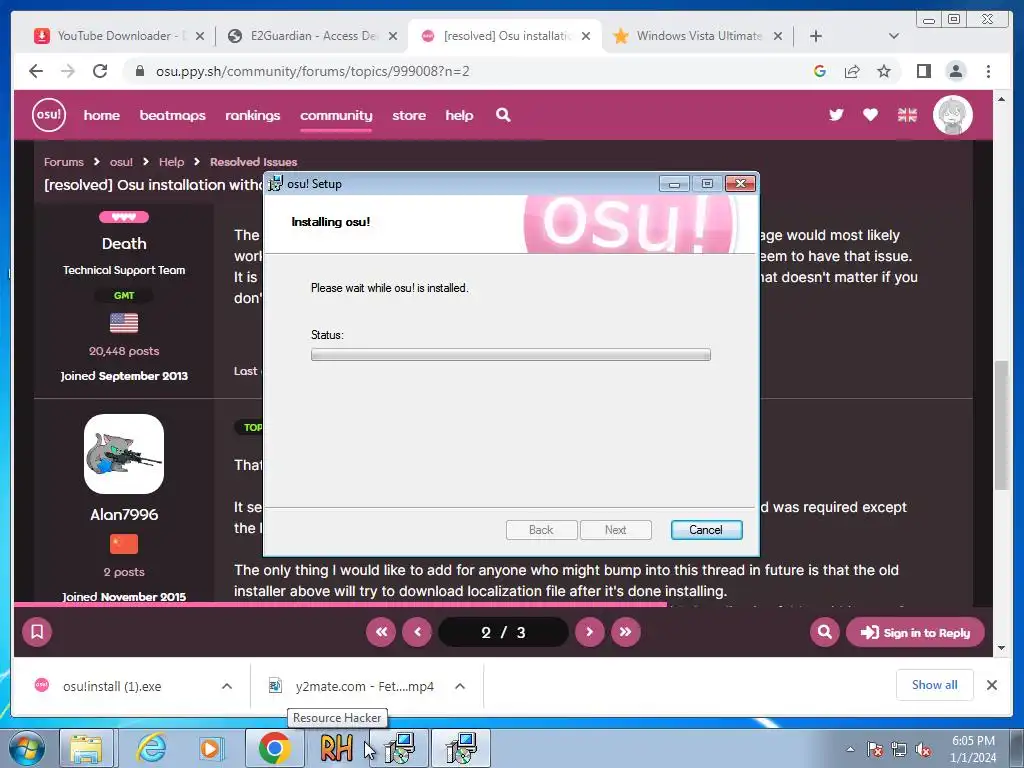This screenshot has width=1024, height=768.
Task: Open the Chrome three-dot menu
Action: 988,71
